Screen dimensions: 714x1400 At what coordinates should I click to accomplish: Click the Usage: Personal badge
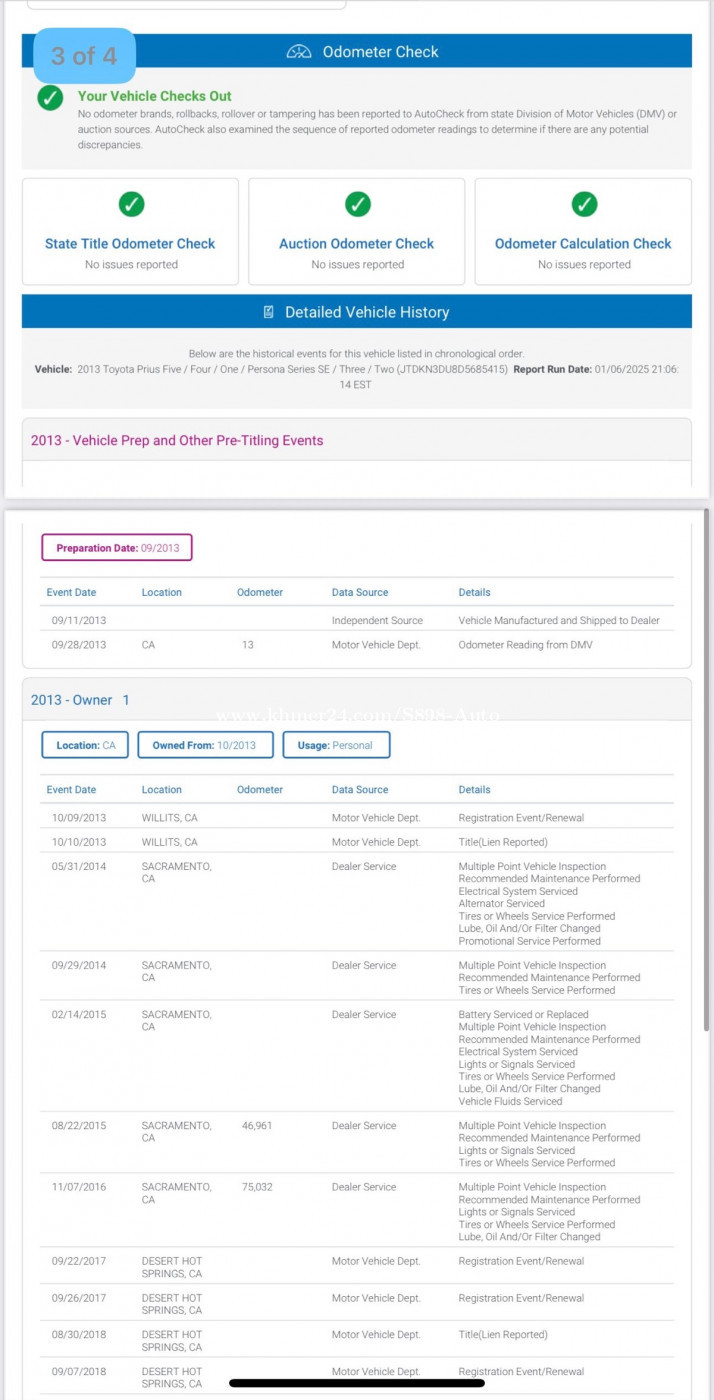pyautogui.click(x=336, y=745)
